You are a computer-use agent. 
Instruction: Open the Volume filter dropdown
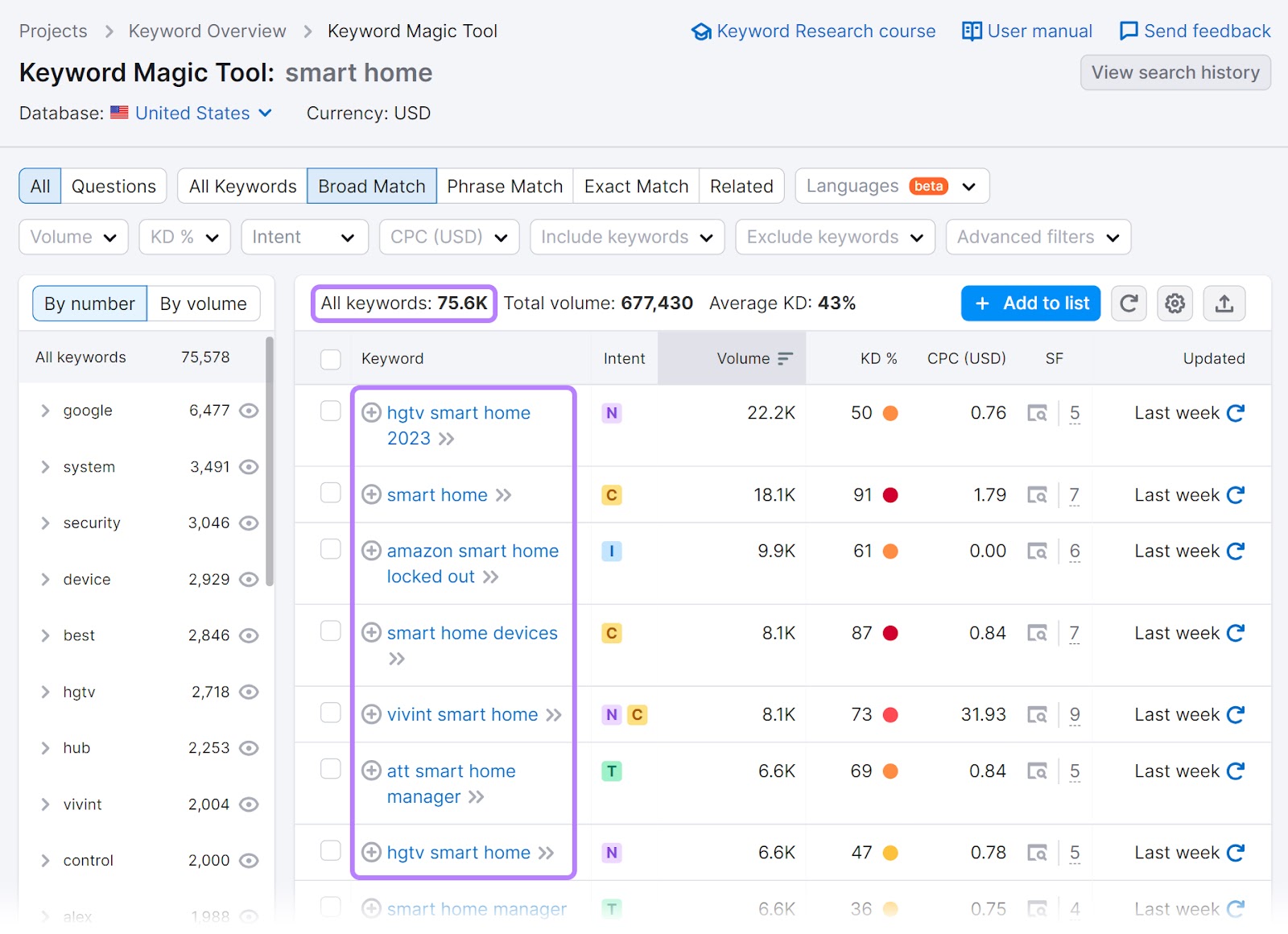pos(72,237)
